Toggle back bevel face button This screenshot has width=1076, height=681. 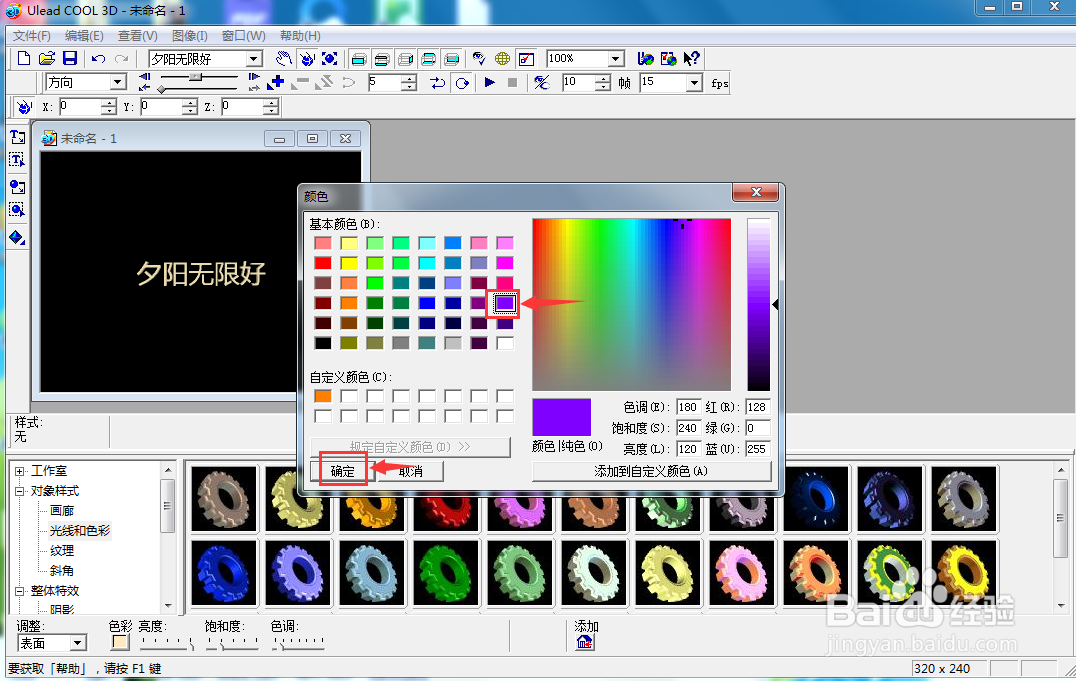click(x=428, y=58)
